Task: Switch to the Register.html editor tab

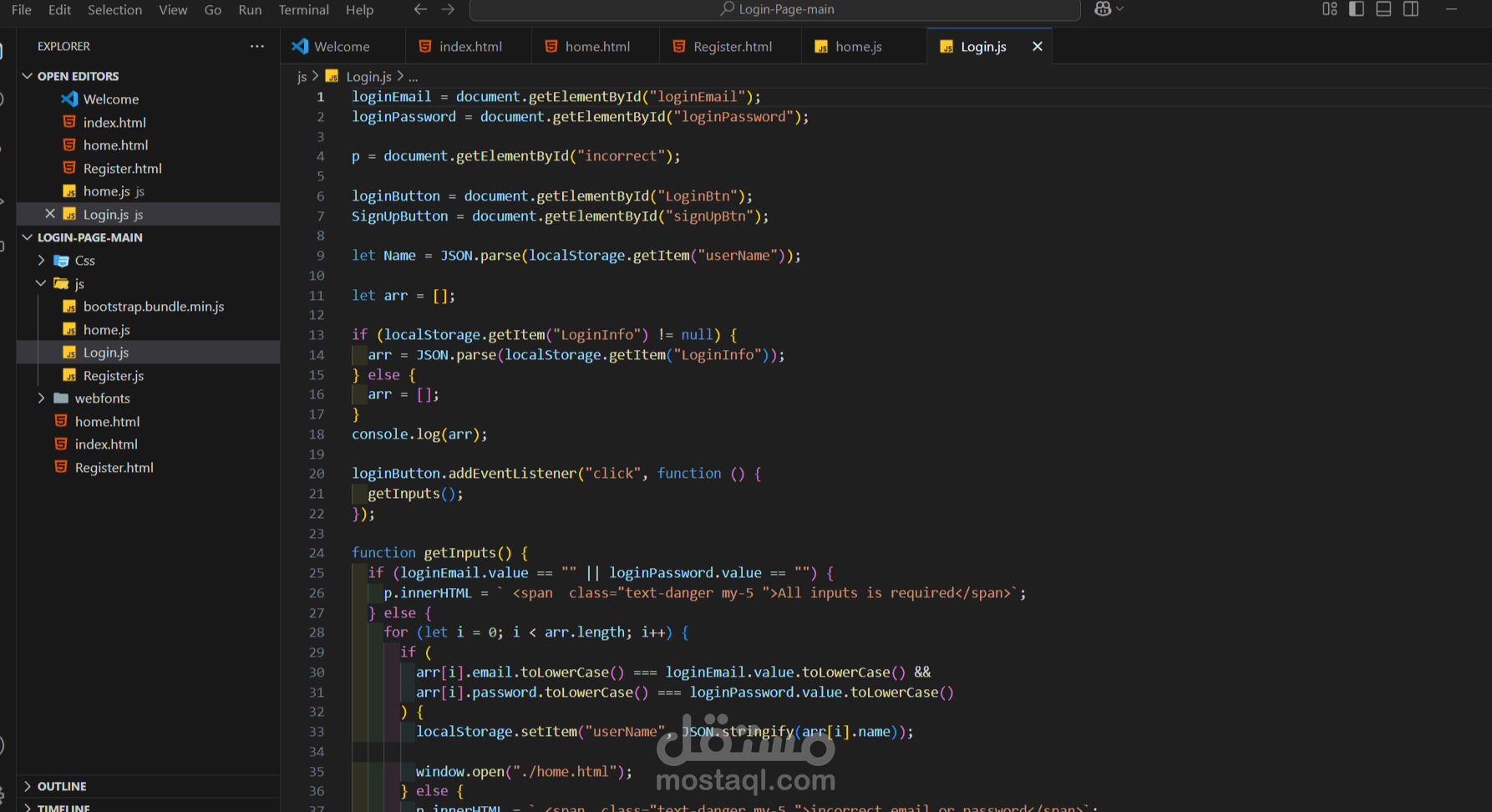Action: pyautogui.click(x=732, y=47)
